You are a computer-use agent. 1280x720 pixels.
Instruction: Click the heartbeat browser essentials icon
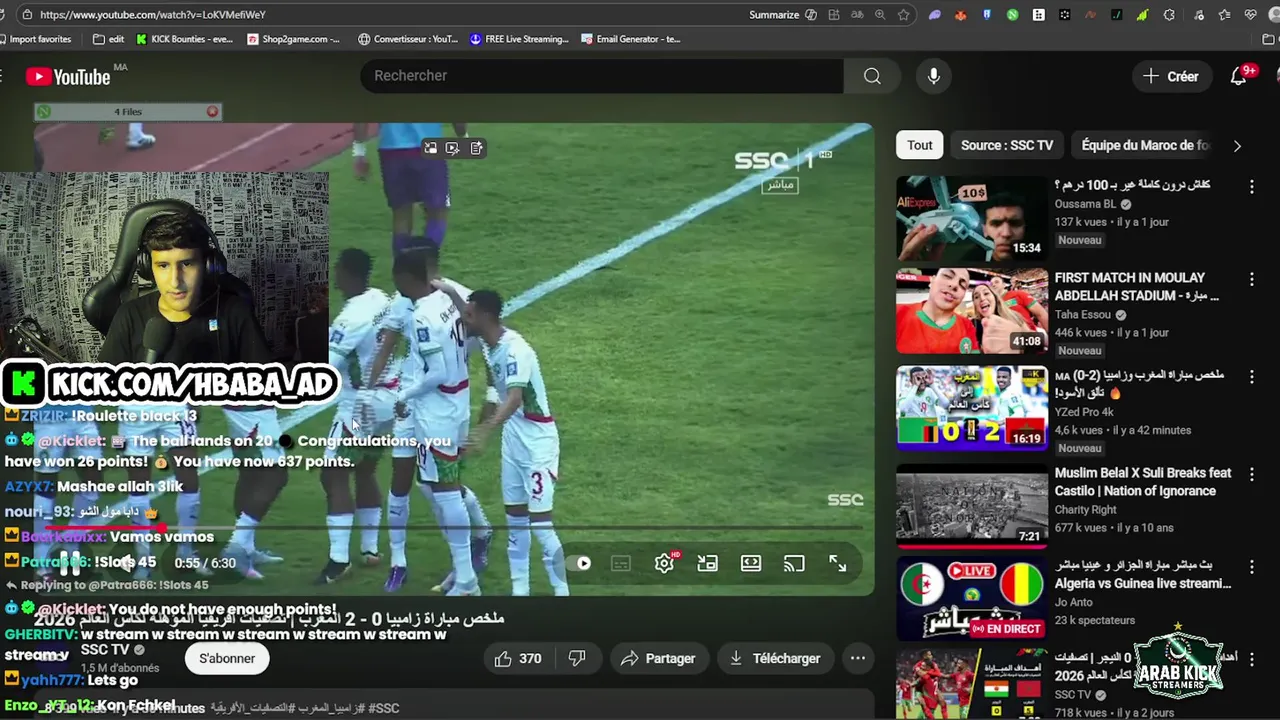coord(1251,15)
